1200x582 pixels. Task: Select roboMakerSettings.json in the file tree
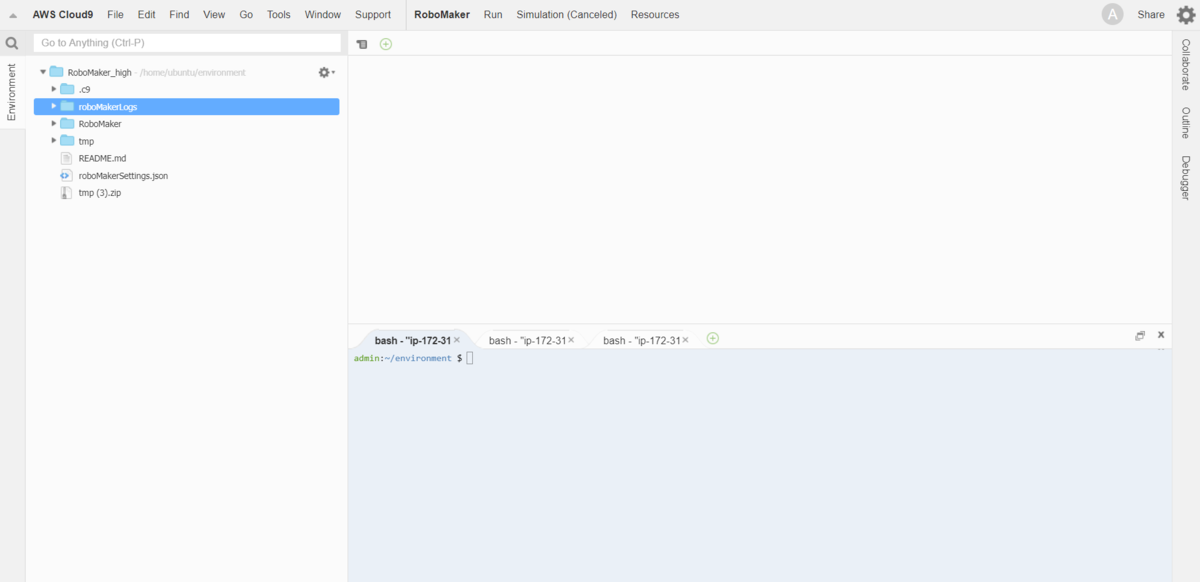123,175
